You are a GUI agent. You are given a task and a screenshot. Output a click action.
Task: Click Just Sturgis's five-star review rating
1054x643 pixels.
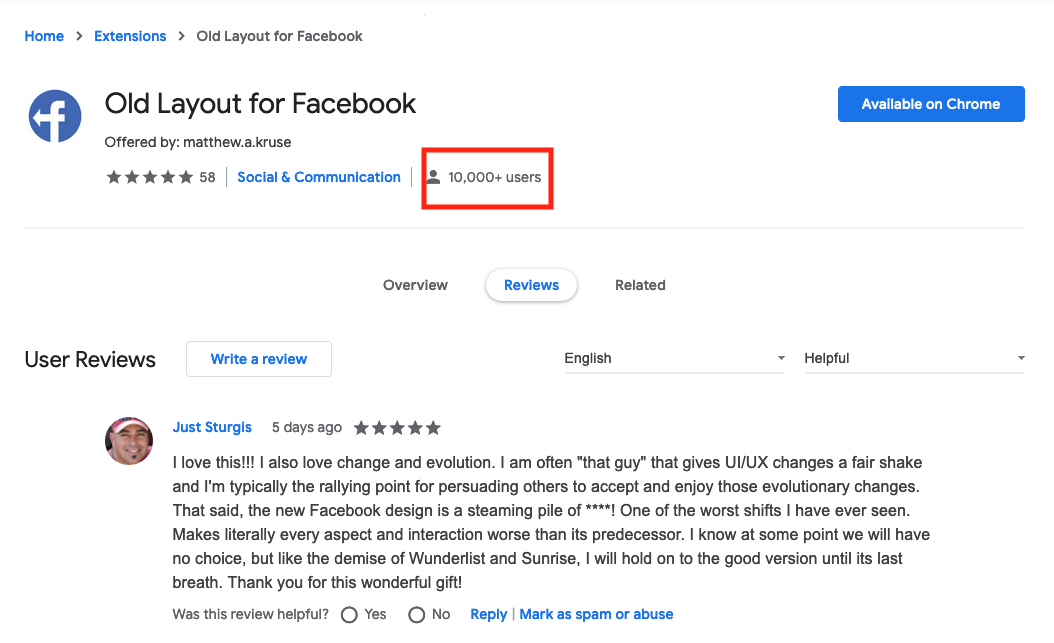(397, 428)
